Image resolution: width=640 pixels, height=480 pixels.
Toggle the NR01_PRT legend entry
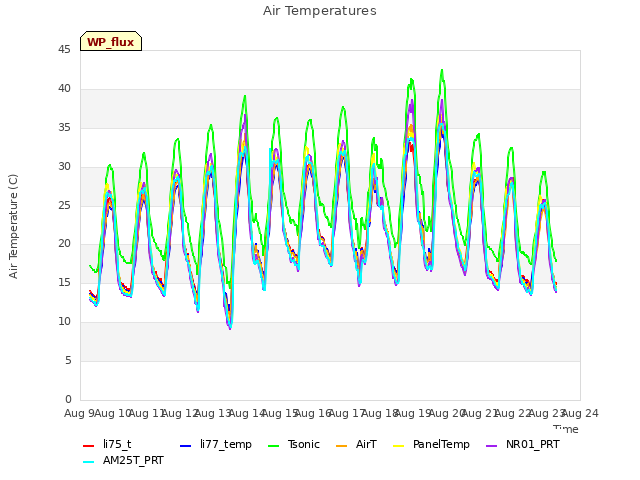[x=523, y=444]
